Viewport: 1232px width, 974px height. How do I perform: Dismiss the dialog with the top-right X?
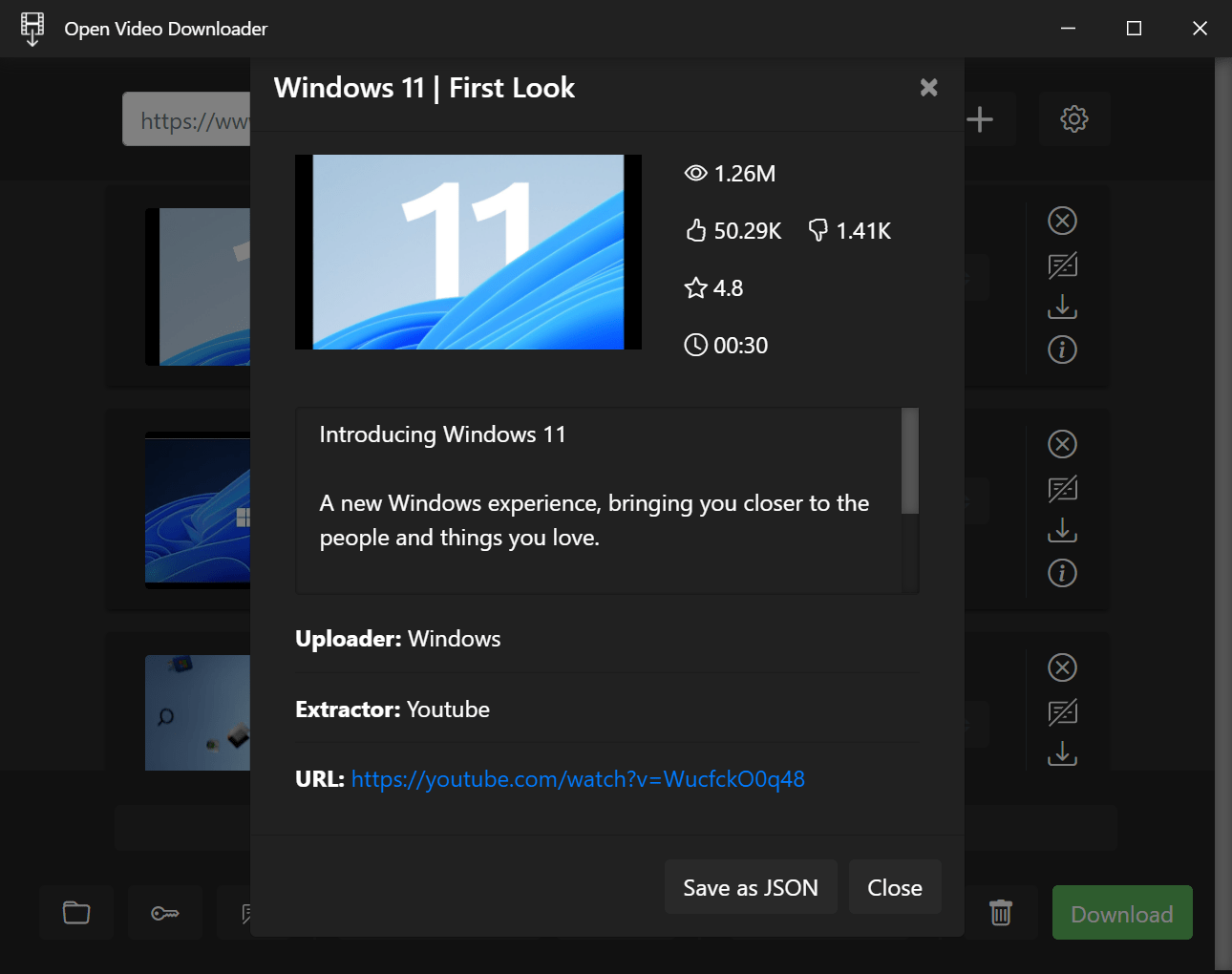click(x=928, y=87)
